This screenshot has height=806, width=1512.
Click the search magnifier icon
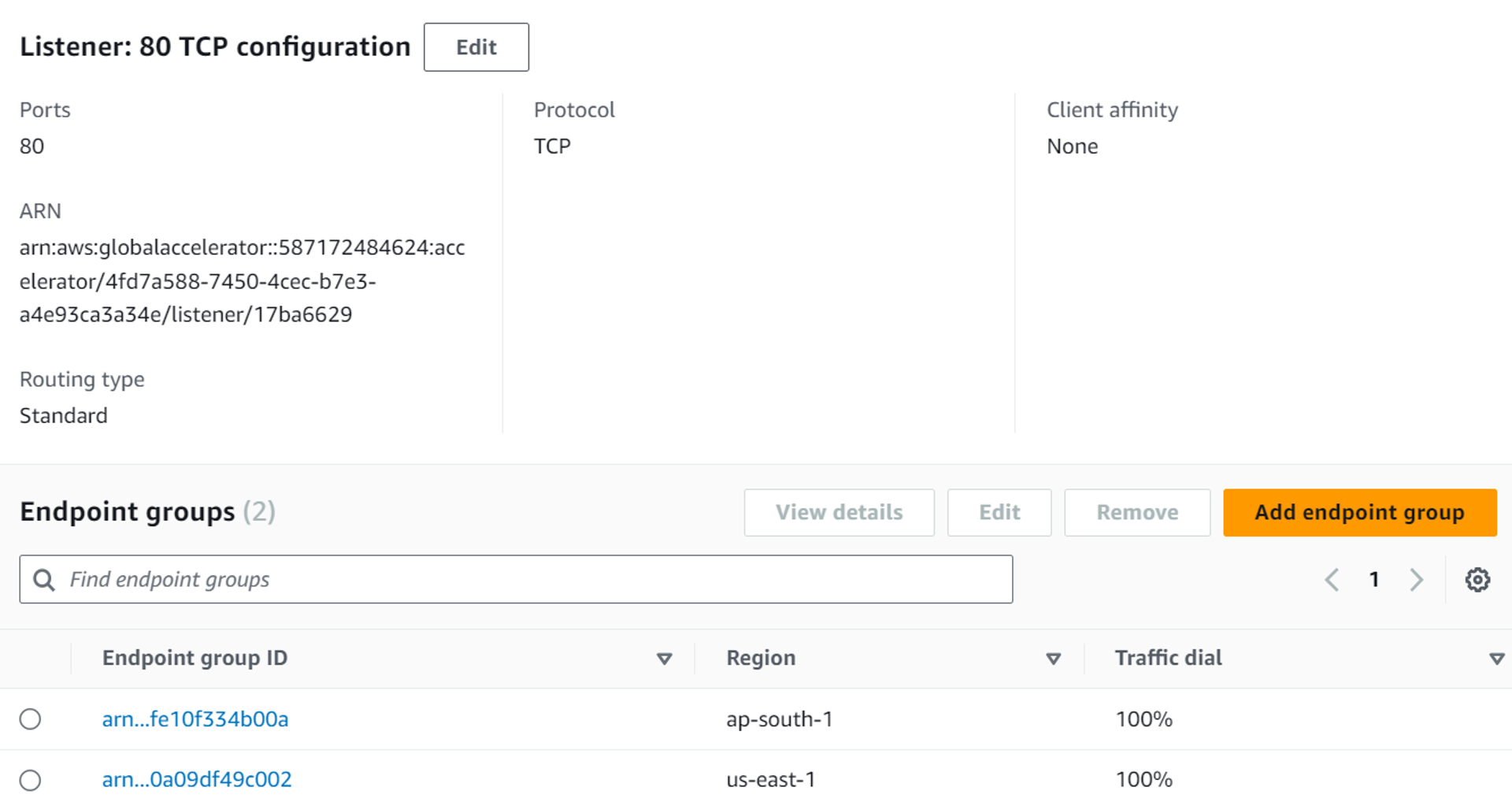click(x=44, y=580)
